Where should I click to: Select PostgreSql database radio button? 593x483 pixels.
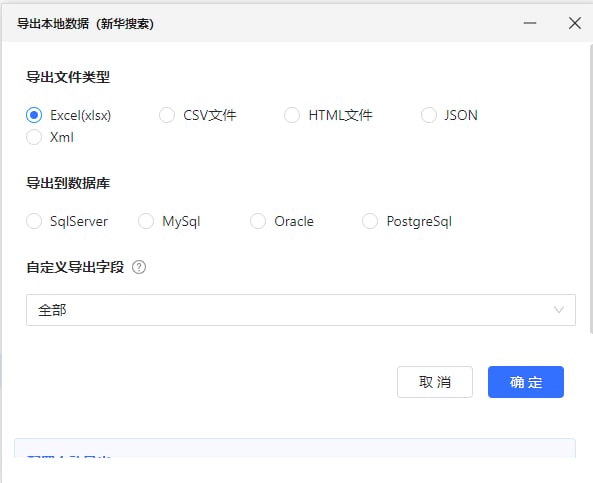coord(370,221)
